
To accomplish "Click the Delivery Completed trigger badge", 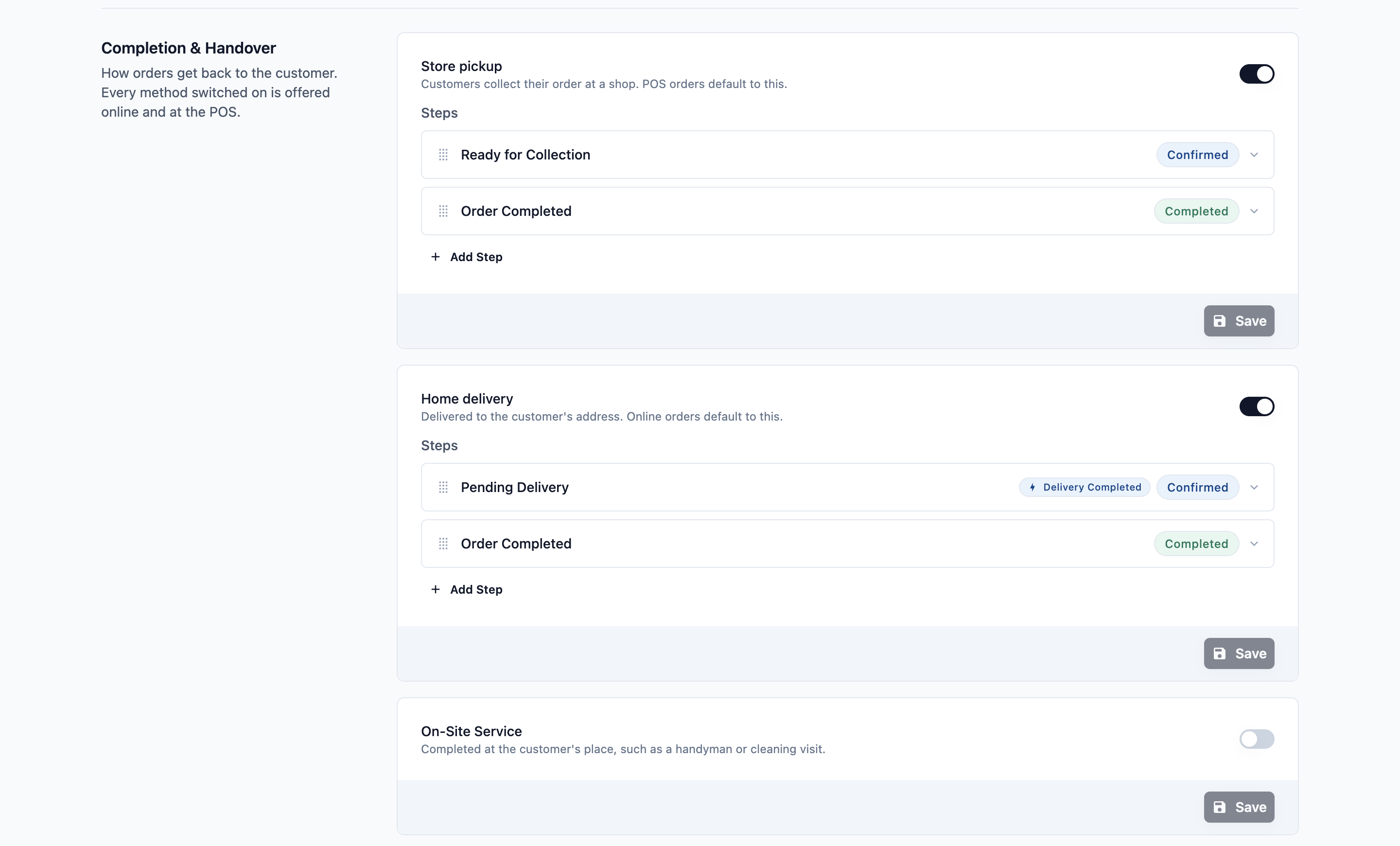I will pos(1084,487).
